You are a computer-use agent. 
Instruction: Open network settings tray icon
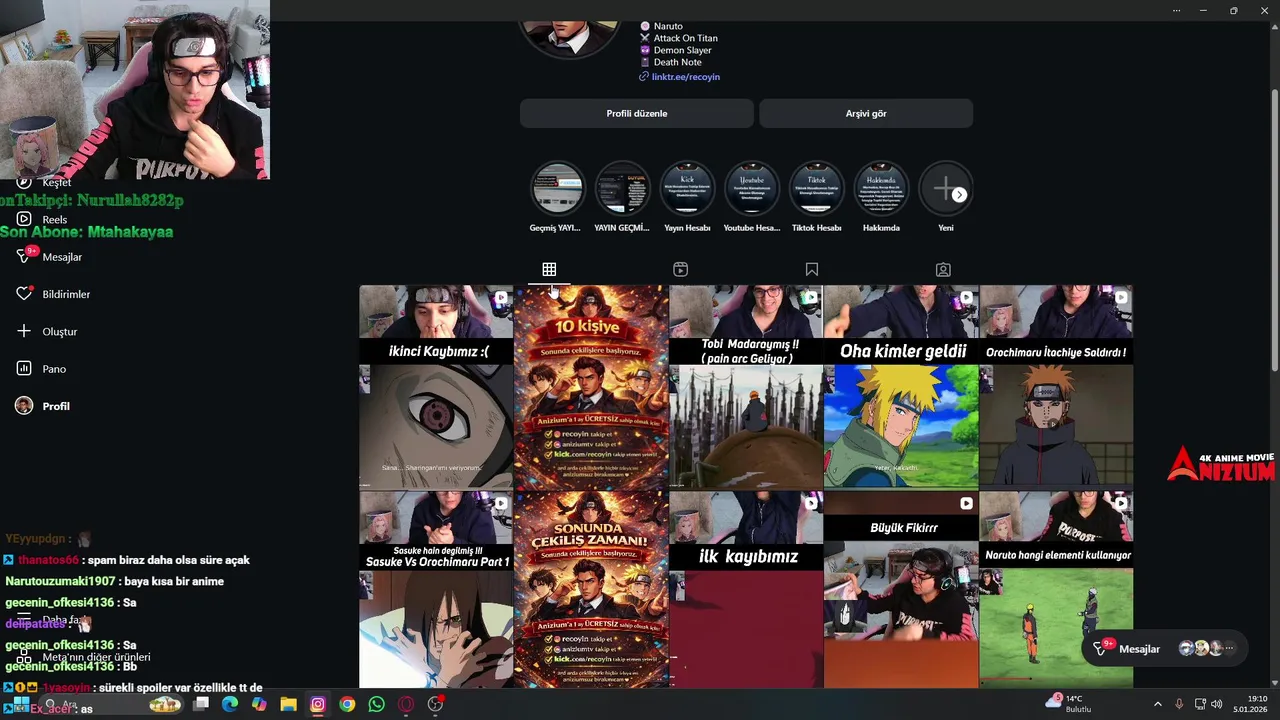coord(1201,704)
